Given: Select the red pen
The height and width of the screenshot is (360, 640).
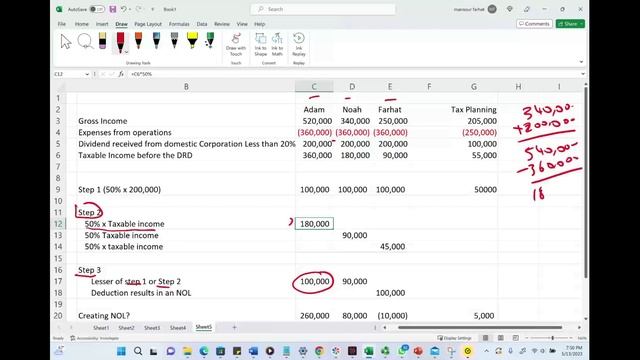Looking at the screenshot, I should [120, 42].
